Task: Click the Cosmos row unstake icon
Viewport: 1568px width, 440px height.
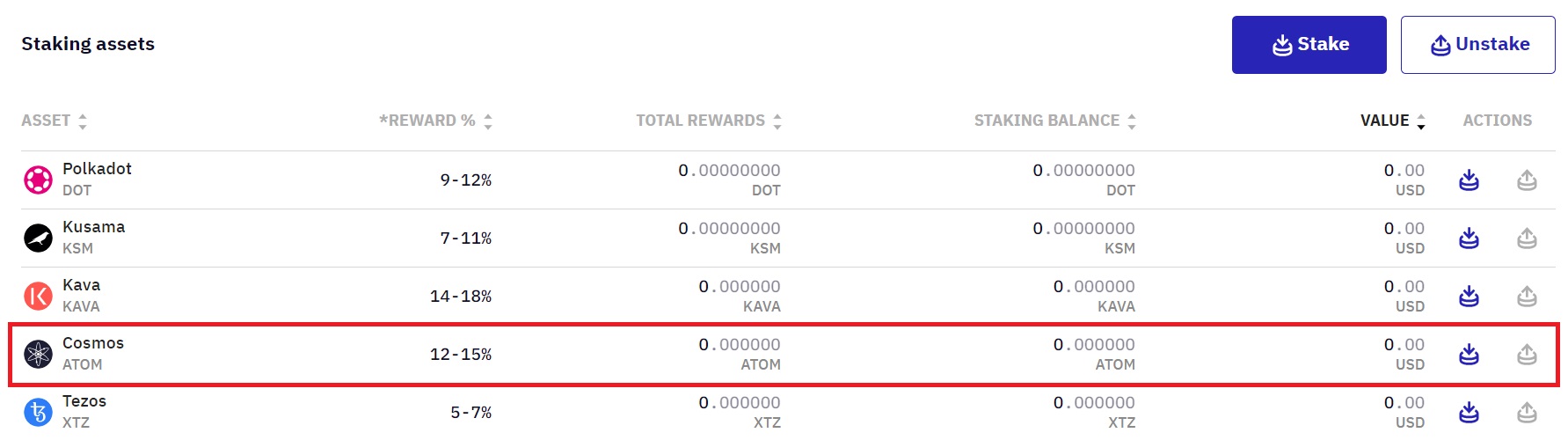Action: [1527, 355]
